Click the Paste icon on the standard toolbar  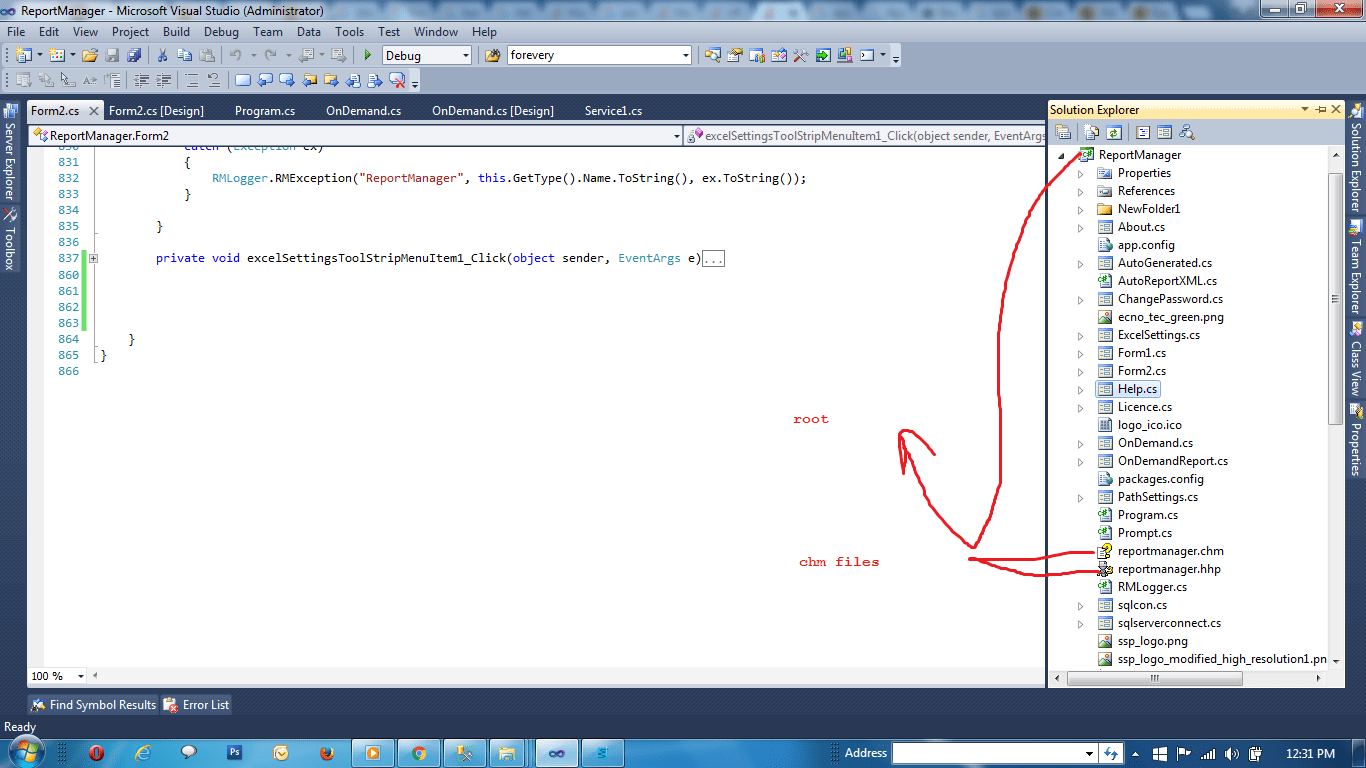click(x=208, y=55)
